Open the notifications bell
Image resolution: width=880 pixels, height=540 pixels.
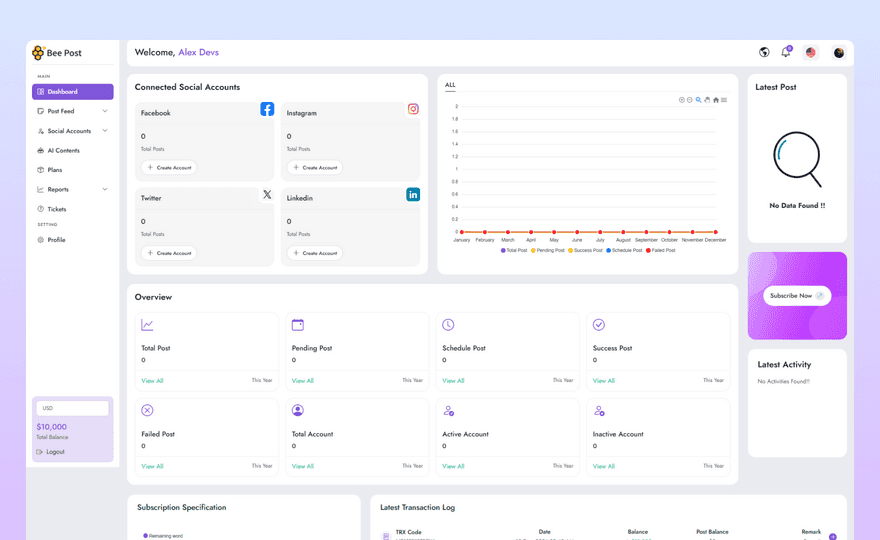coord(786,52)
